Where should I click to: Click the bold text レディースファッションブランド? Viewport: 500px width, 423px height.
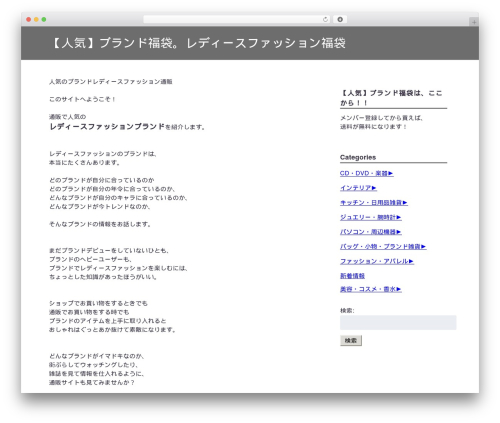pyautogui.click(x=107, y=127)
